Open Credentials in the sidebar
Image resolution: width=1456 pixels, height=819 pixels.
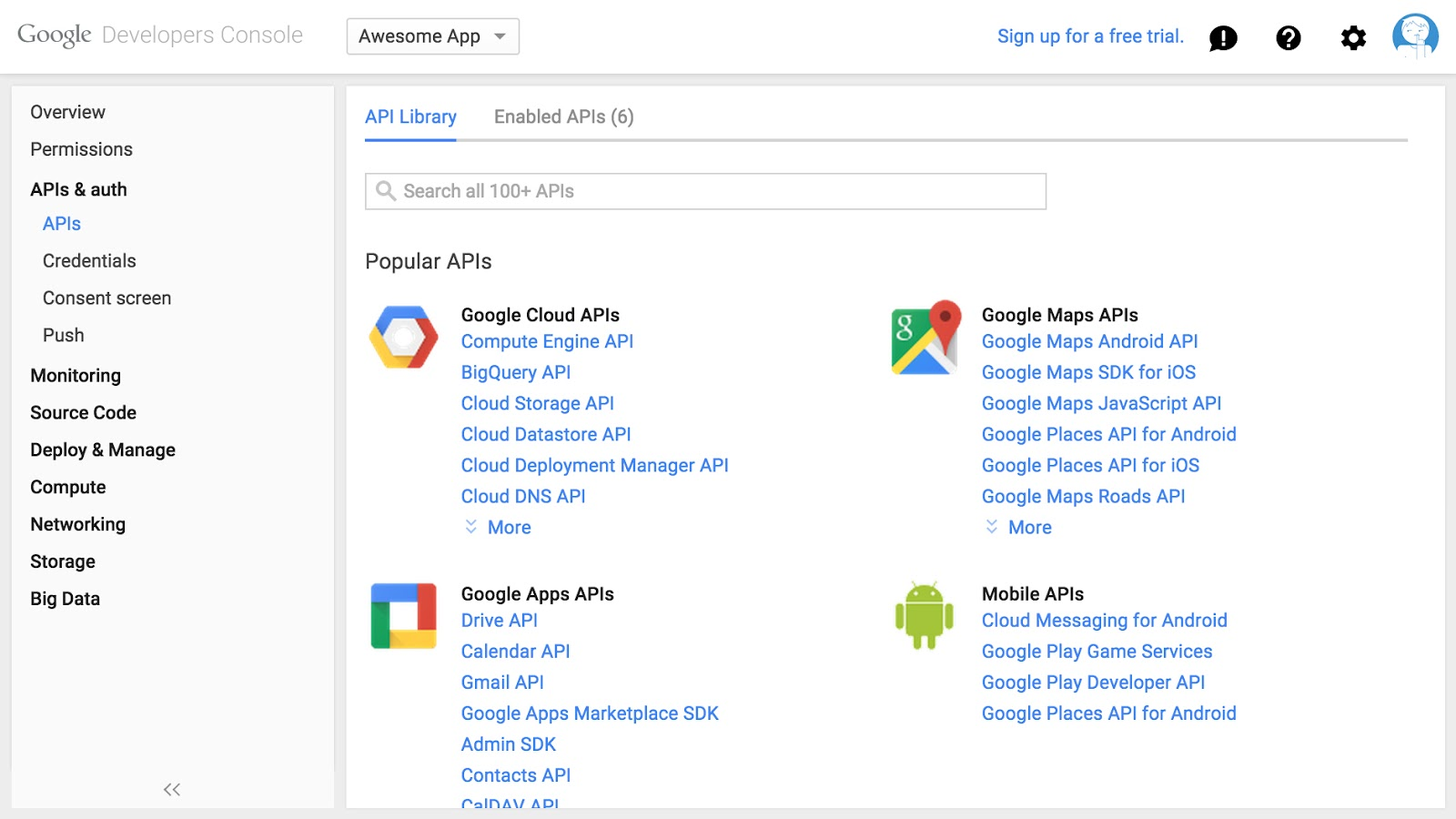pos(89,261)
